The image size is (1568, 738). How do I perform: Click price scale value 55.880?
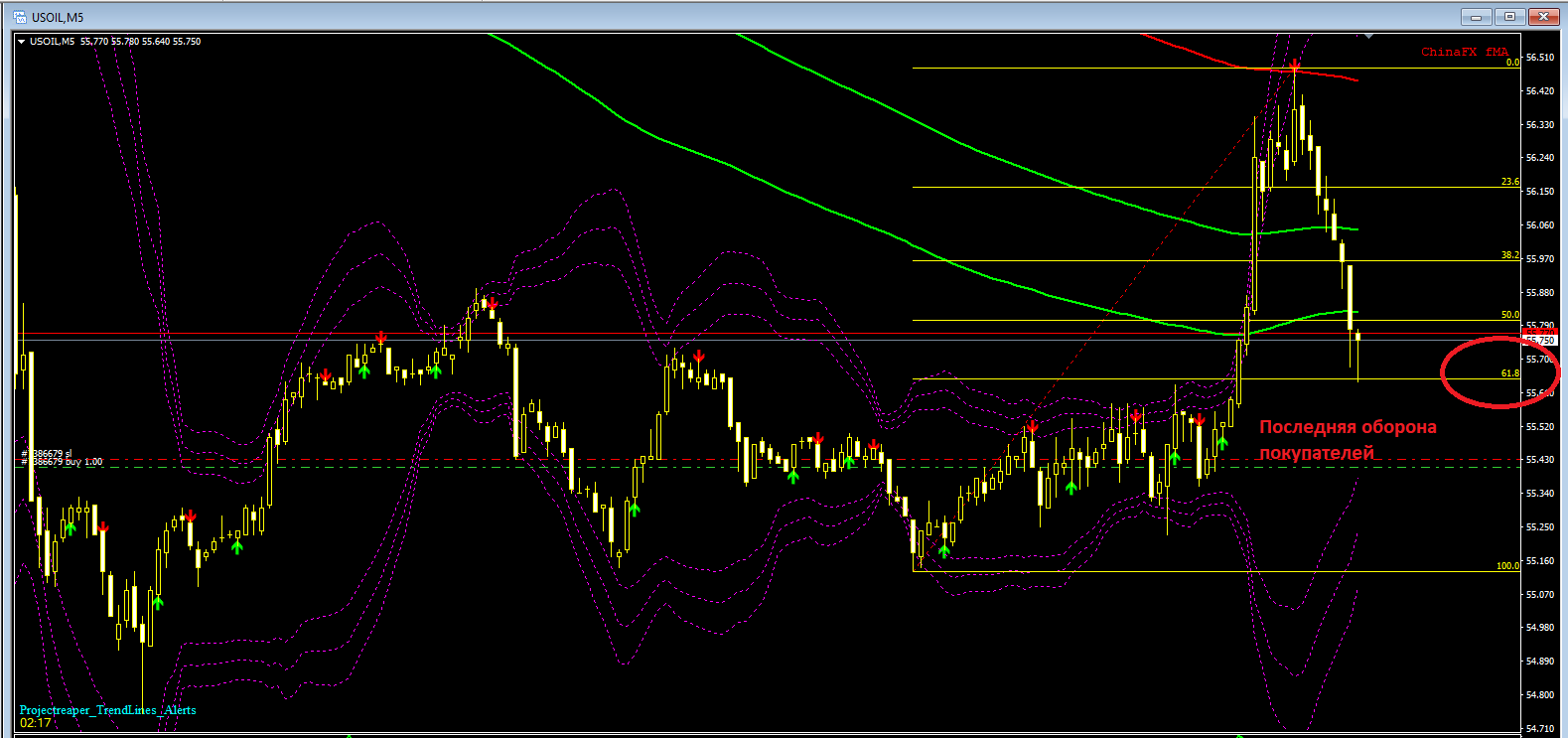click(x=1540, y=293)
